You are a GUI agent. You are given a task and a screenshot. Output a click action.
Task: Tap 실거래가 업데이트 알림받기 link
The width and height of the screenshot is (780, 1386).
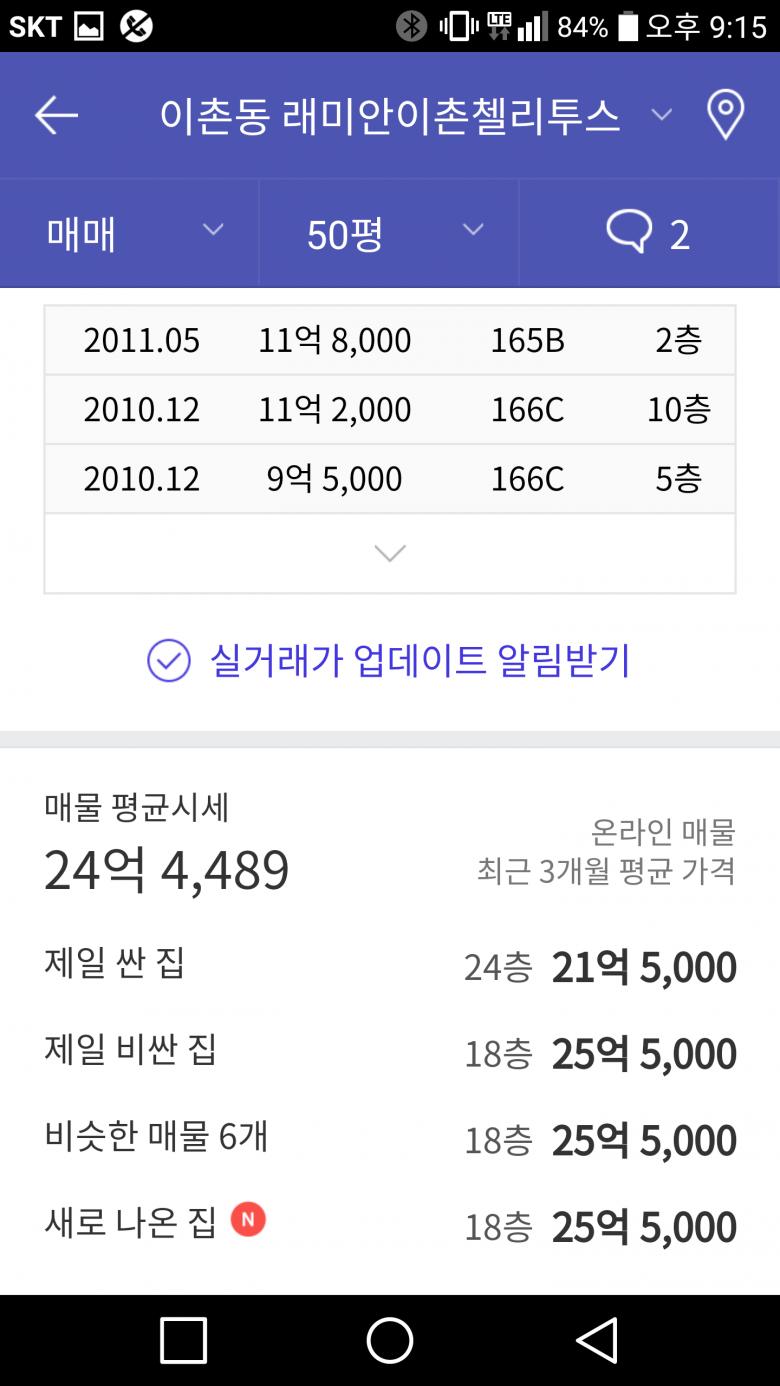(420, 661)
